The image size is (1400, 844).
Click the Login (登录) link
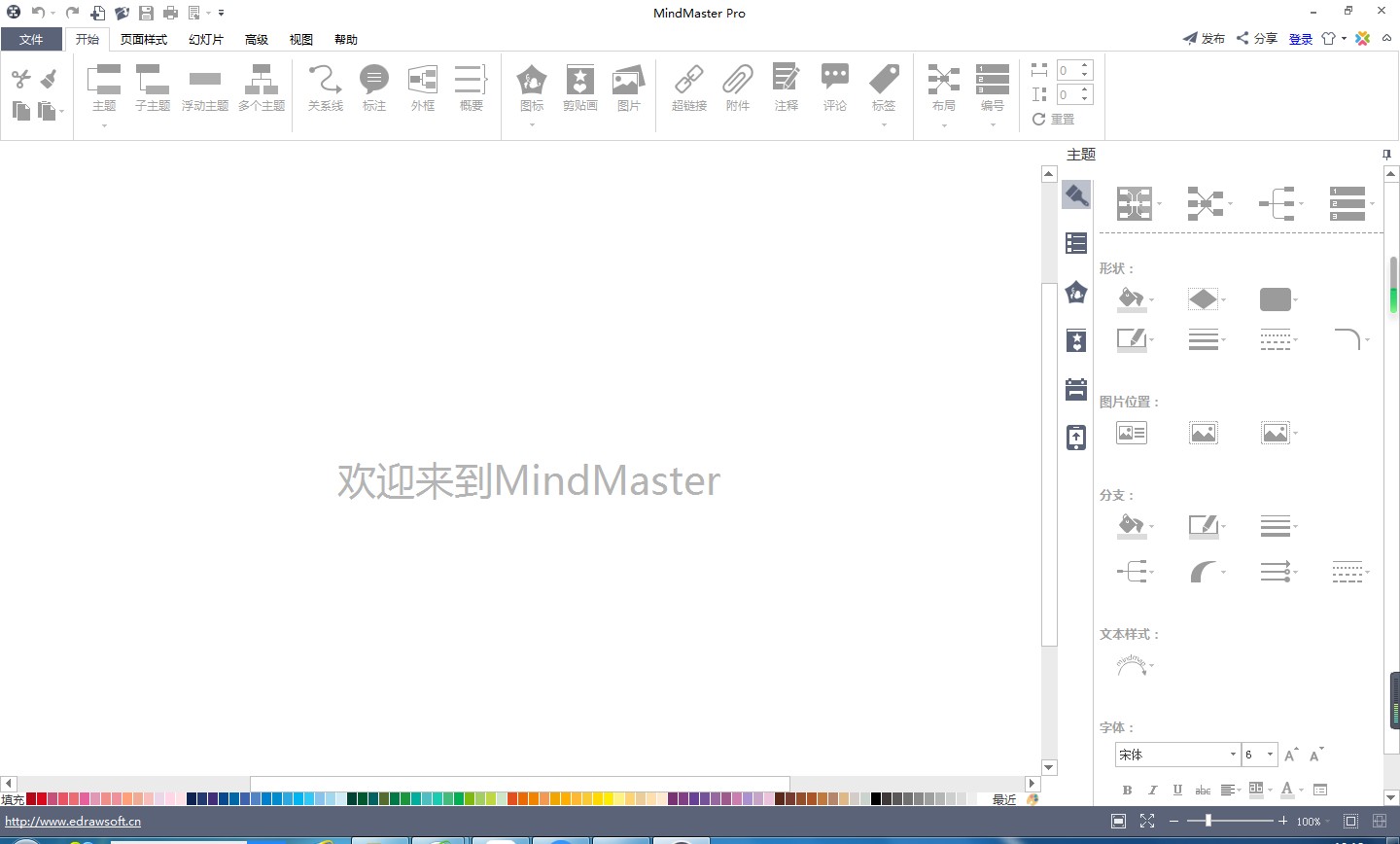1301,39
